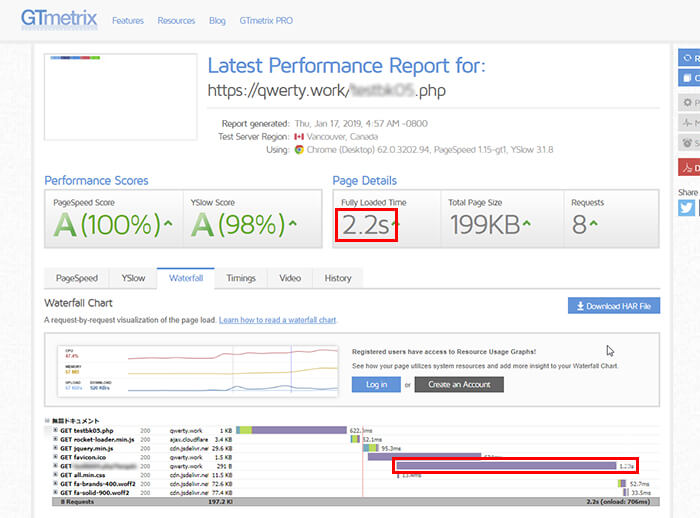Click the 197.2 KB total size cell

pos(220,502)
